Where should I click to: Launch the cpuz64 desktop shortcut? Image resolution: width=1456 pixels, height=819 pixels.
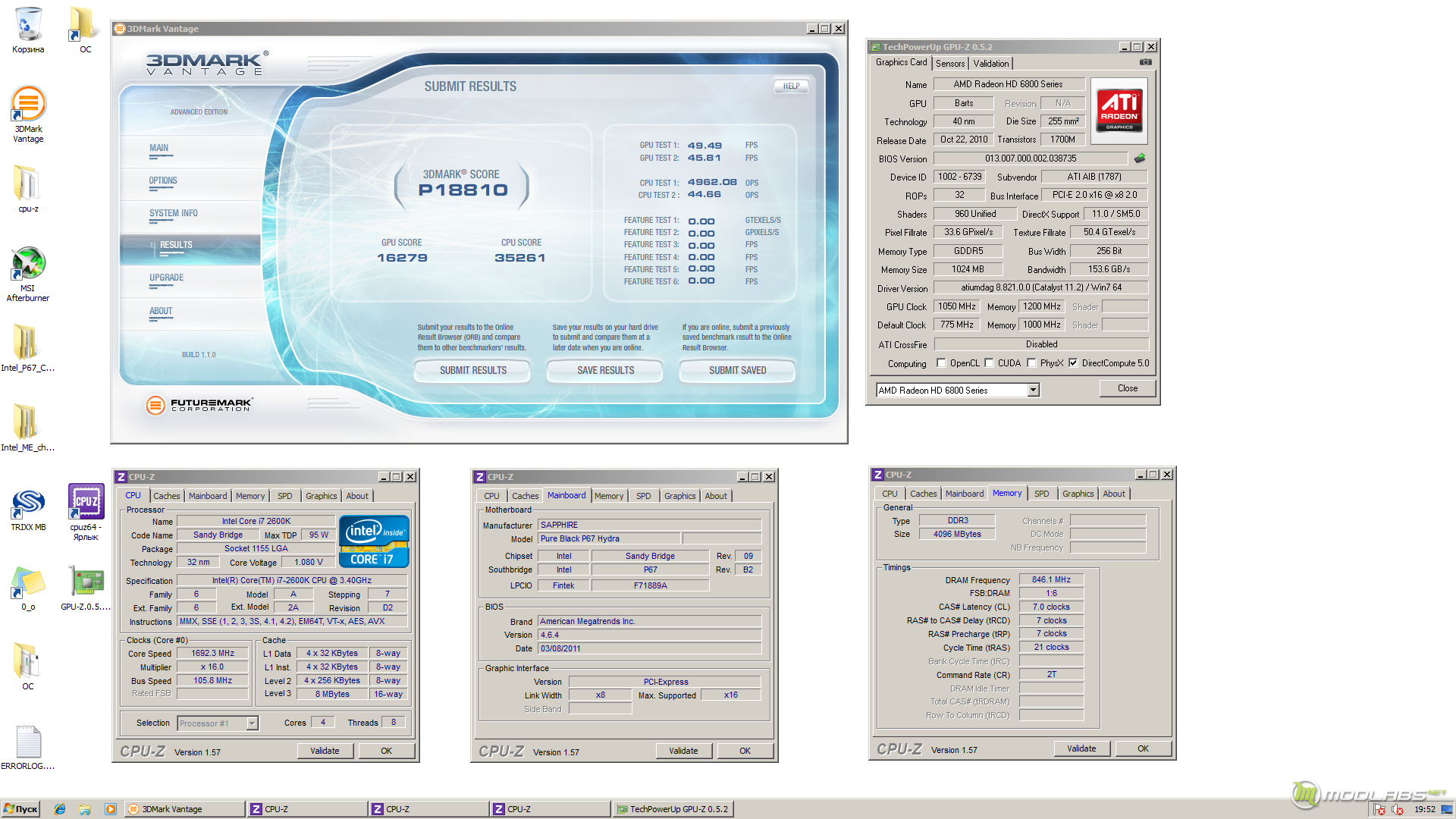tap(86, 512)
